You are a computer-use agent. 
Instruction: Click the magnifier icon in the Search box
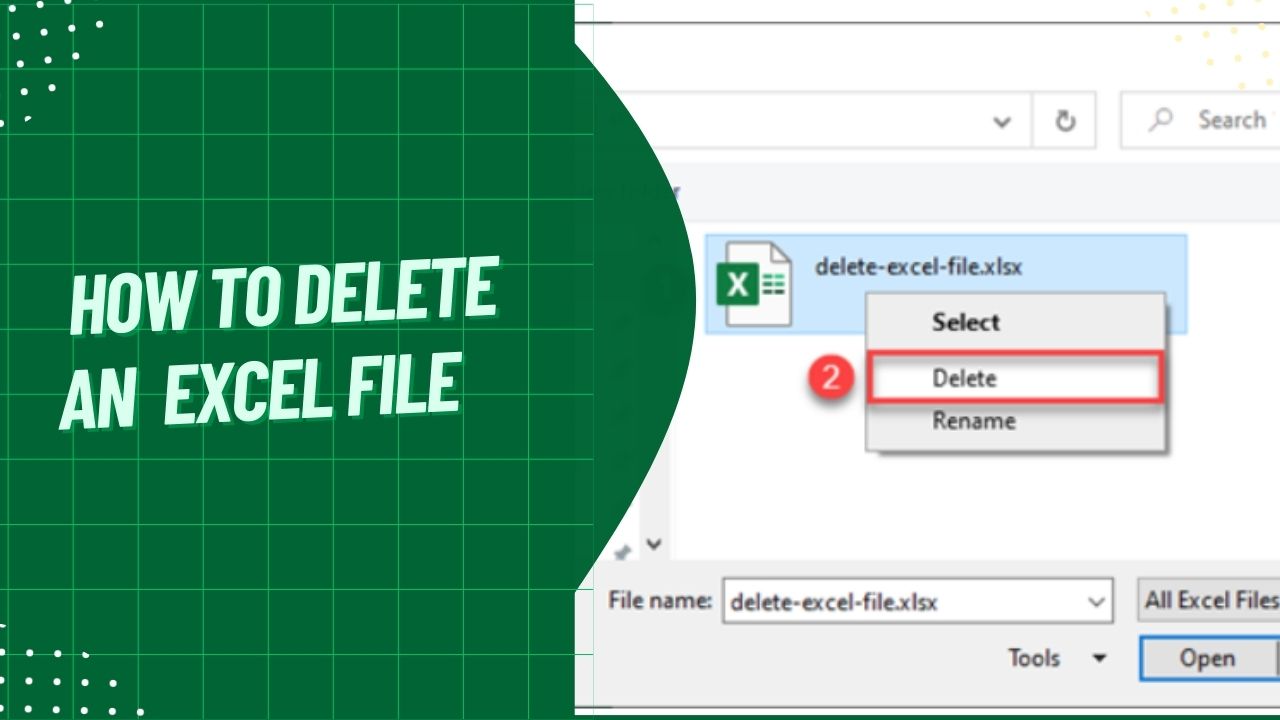1160,120
